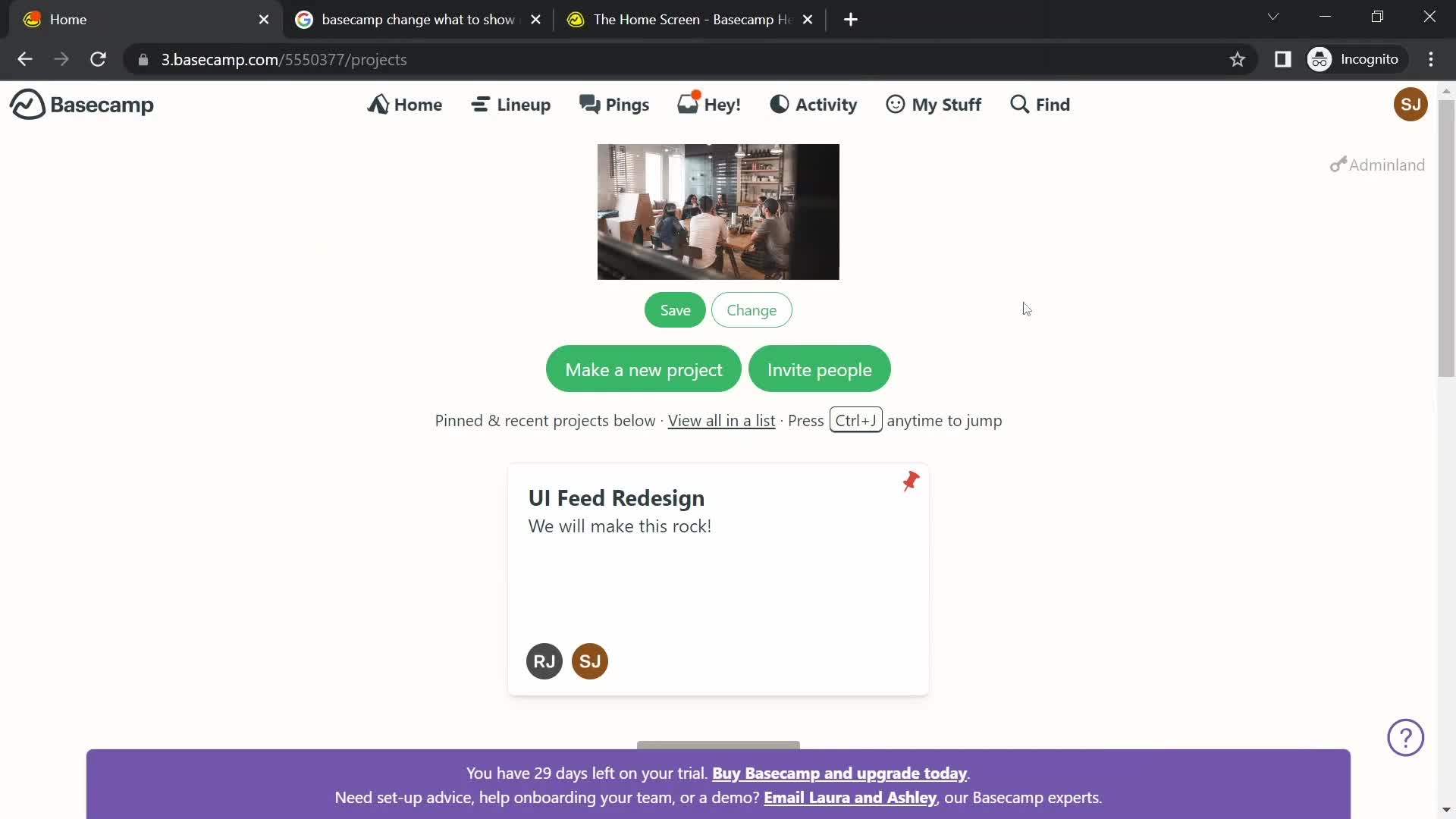Viewport: 1456px width, 819px height.
Task: Click Buy Basecamp and upgrade today link
Action: [x=839, y=773]
